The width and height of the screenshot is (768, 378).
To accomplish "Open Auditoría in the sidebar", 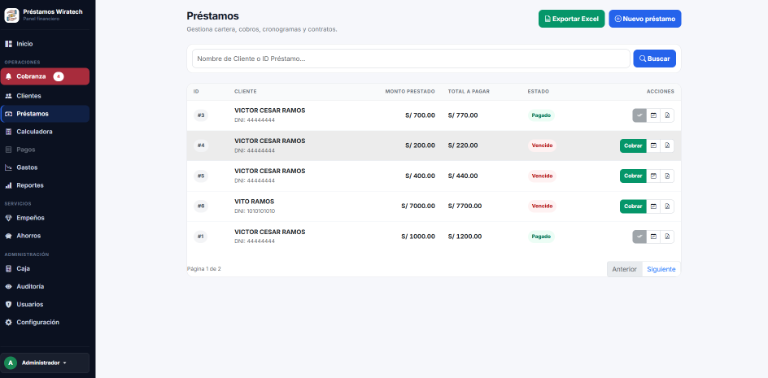I will tap(45, 286).
